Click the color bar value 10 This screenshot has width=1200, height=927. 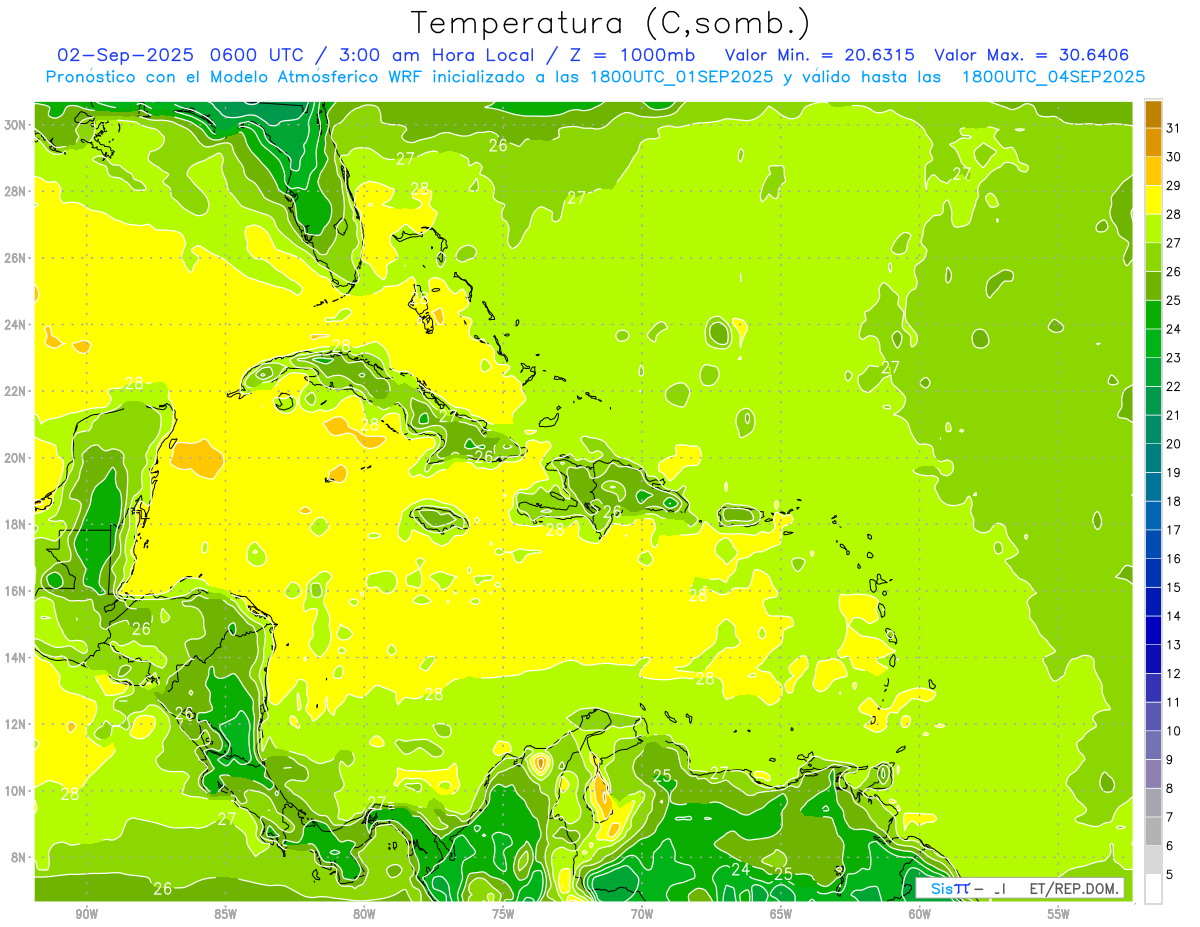[1174, 731]
